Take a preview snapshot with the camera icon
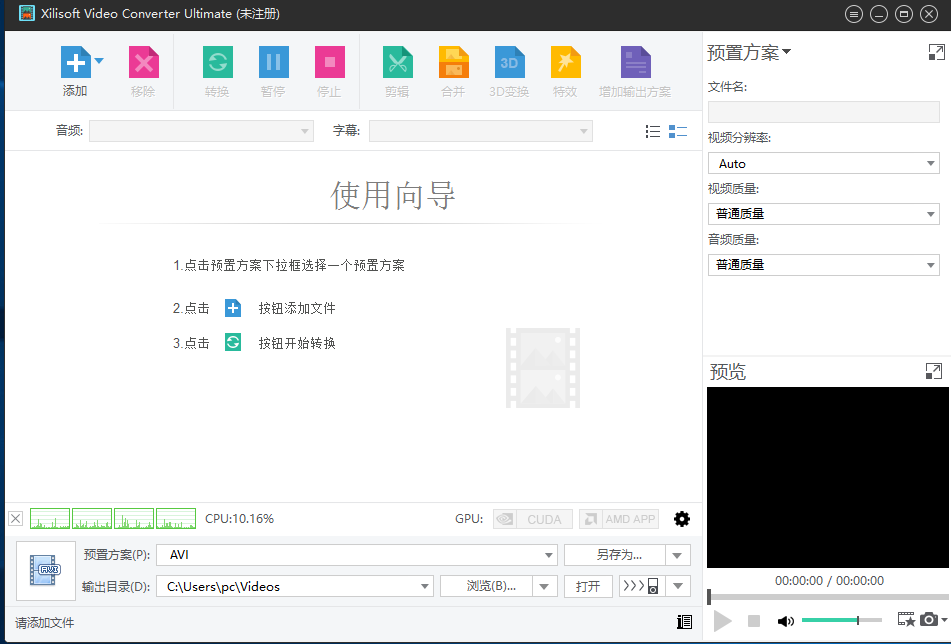This screenshot has width=951, height=644. coord(929,620)
